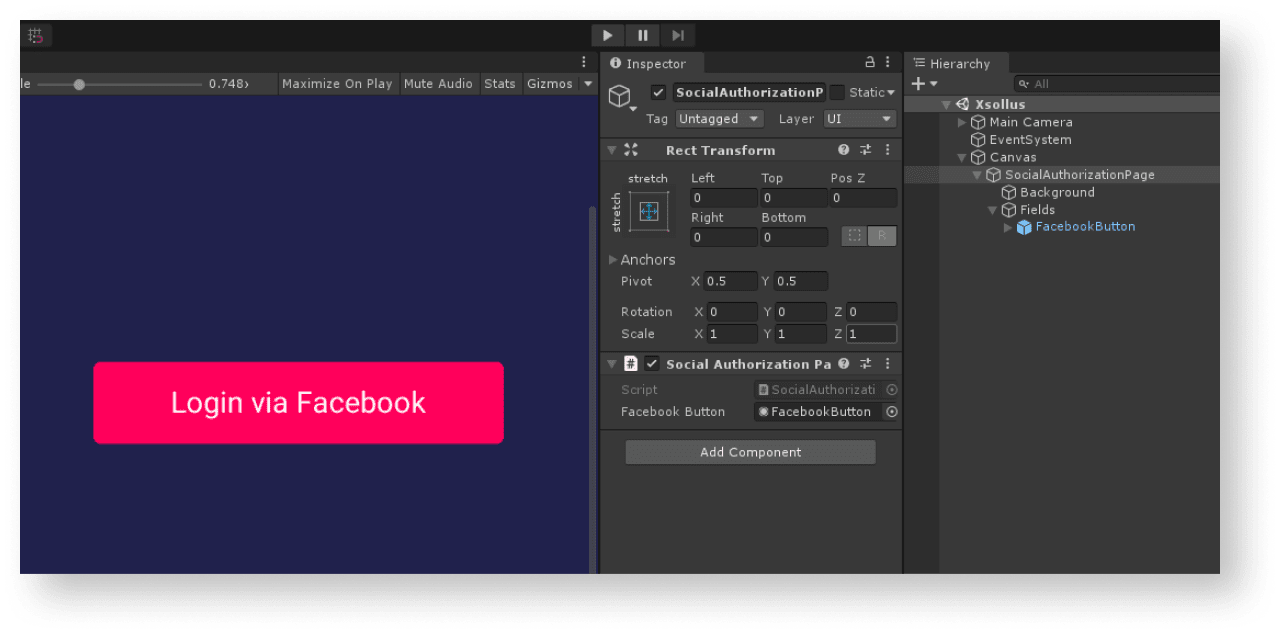This screenshot has height=634, width=1280.
Task: Click the object picker next to FacebookButton field
Action: 891,412
